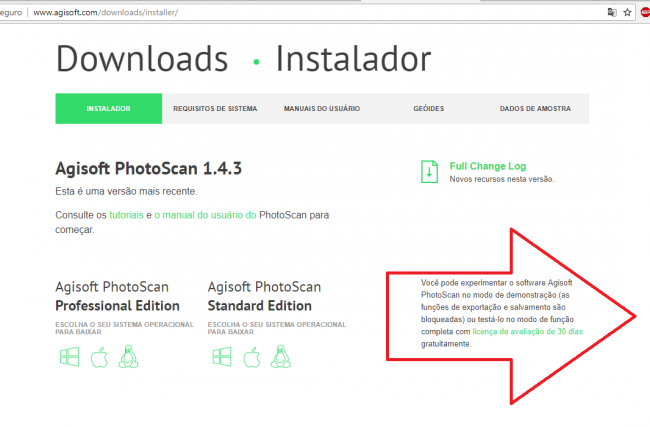The image size is (650, 427).
Task: Bookmark page with the star icon
Action: [x=628, y=12]
